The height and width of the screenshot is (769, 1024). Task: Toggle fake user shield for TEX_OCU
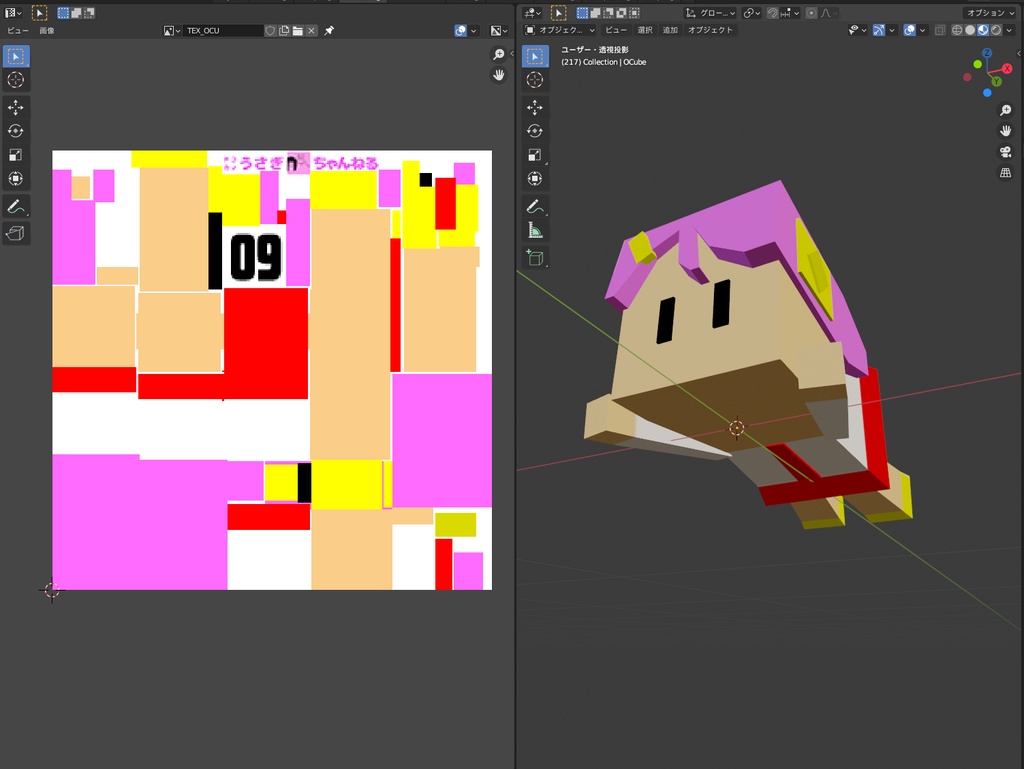270,31
